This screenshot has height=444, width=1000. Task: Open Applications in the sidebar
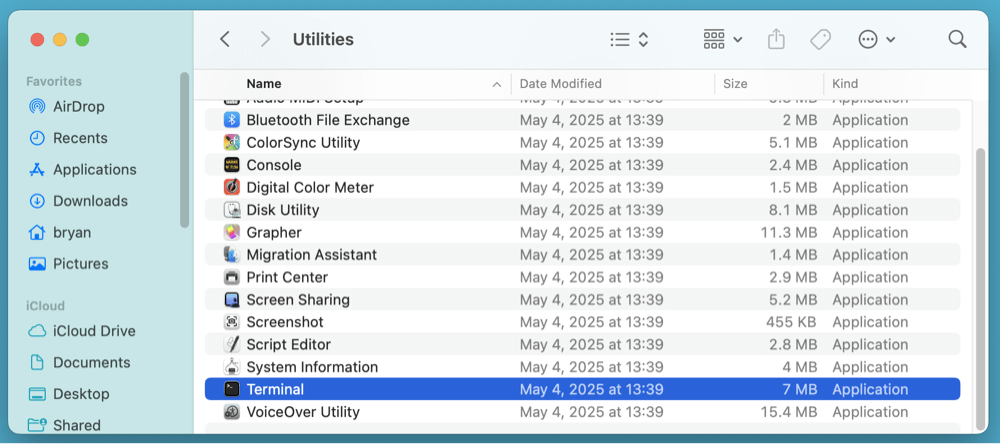(x=94, y=169)
